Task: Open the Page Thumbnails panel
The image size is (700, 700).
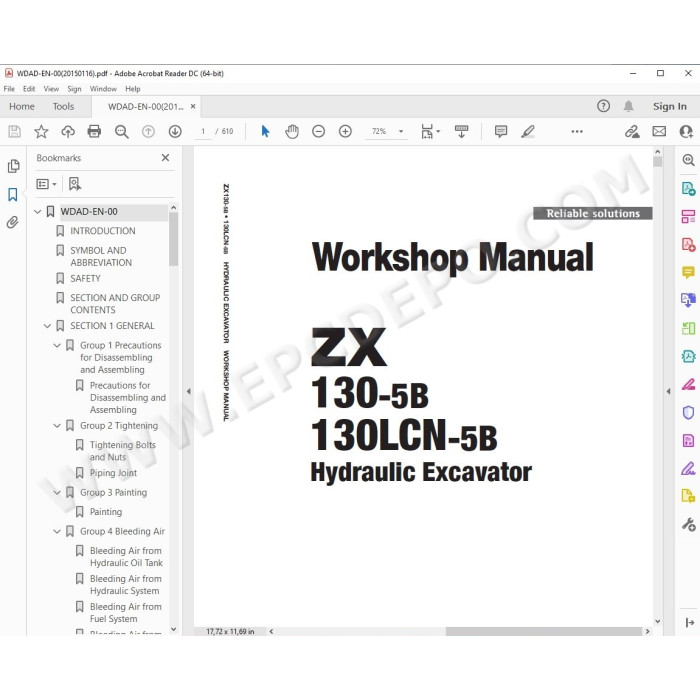Action: click(13, 166)
